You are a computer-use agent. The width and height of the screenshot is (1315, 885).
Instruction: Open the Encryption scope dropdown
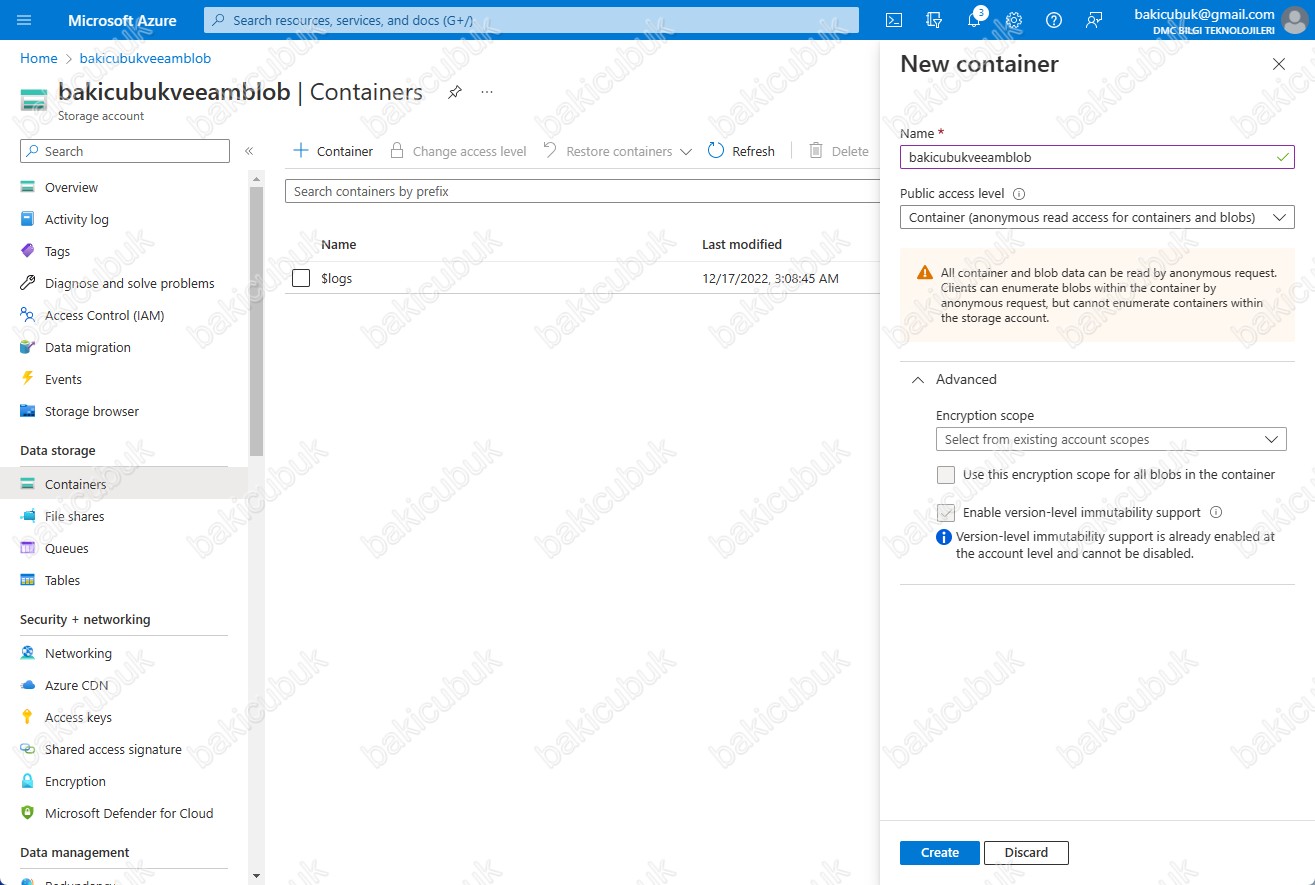pos(1111,439)
